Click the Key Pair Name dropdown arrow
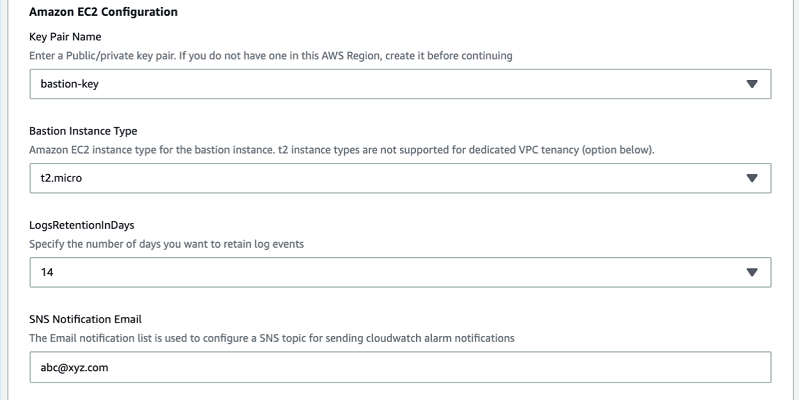Viewport: 800px width, 400px height. 752,84
